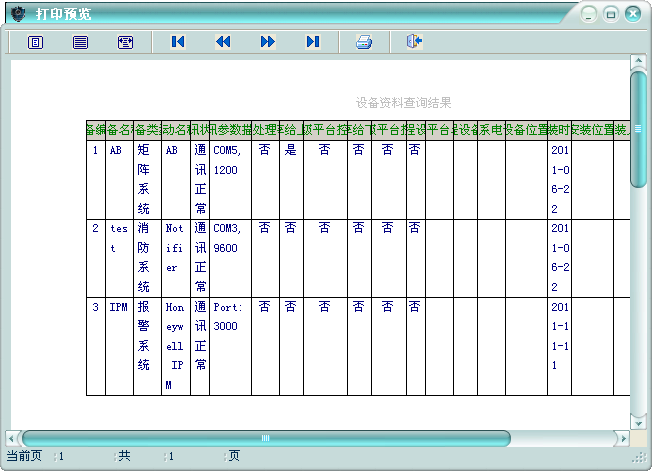Click the printer icon to print
Viewport: 652px width, 471px height.
point(365,42)
